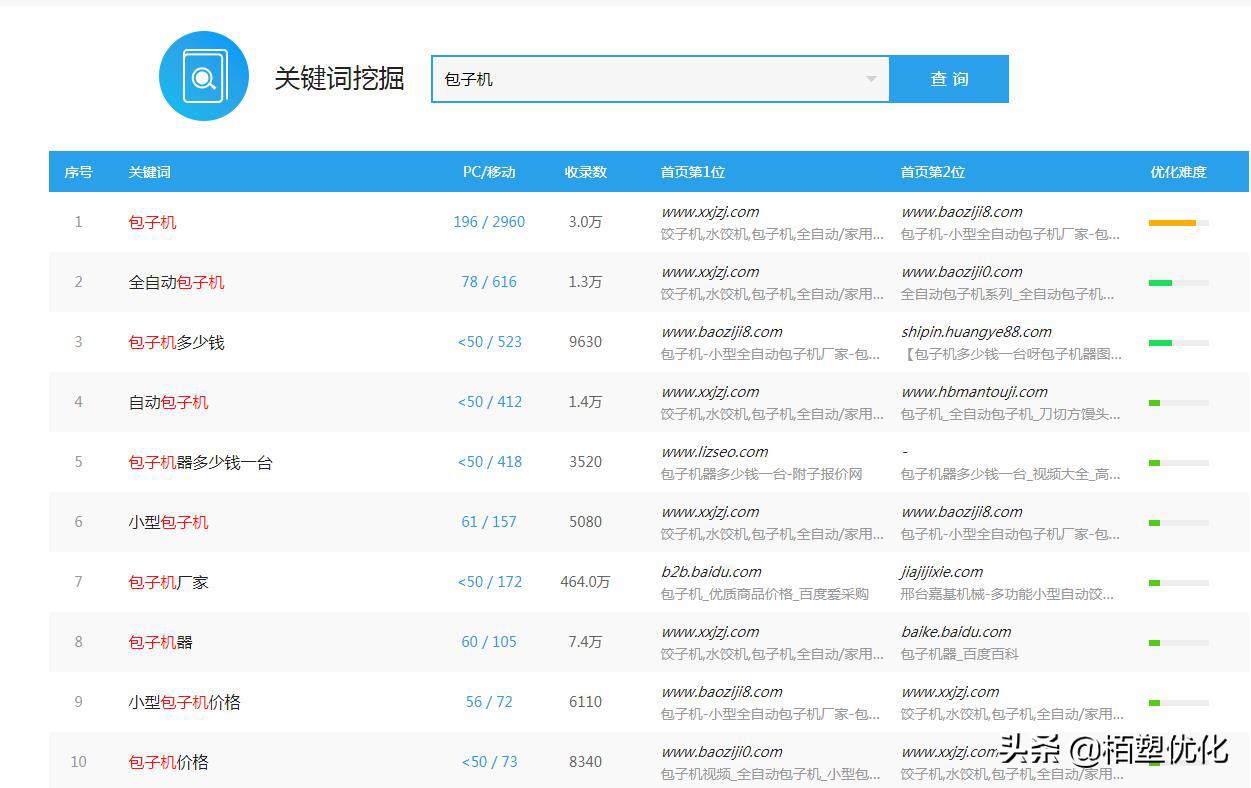Open keyword 包子机厂家 in row 7

pyautogui.click(x=170, y=581)
